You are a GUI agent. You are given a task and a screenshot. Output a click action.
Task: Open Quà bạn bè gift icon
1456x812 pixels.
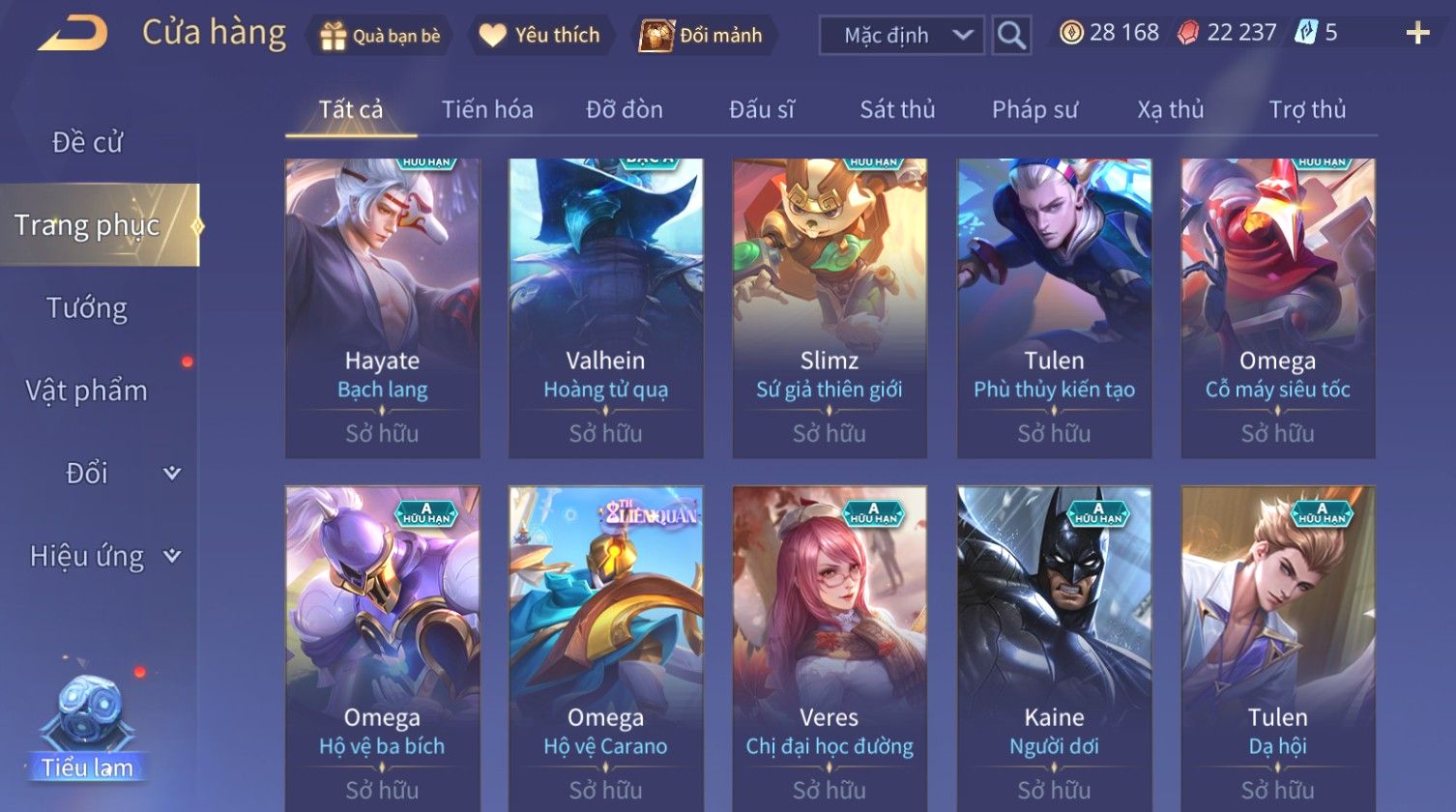tap(334, 36)
